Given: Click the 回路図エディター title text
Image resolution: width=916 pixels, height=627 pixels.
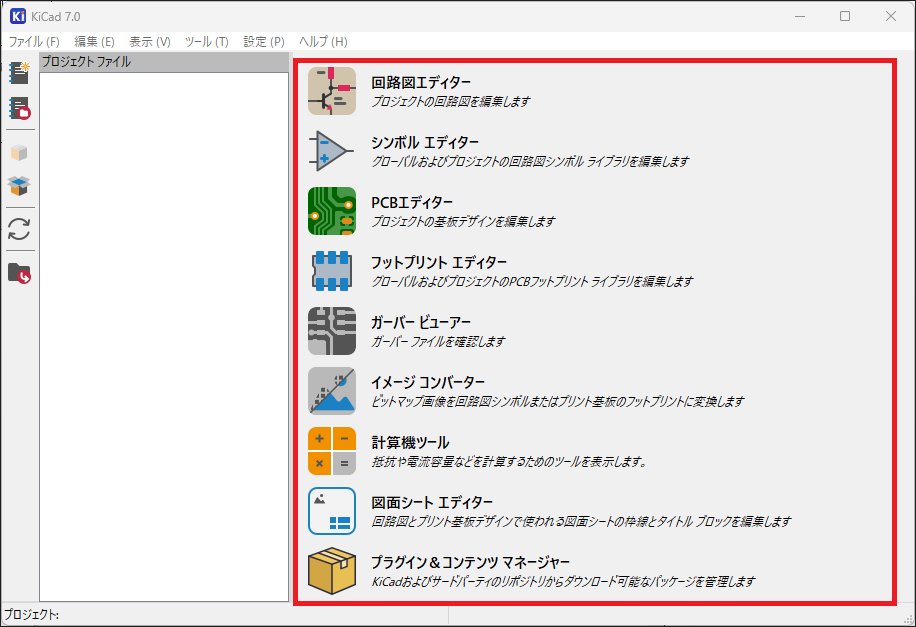Looking at the screenshot, I should (421, 82).
